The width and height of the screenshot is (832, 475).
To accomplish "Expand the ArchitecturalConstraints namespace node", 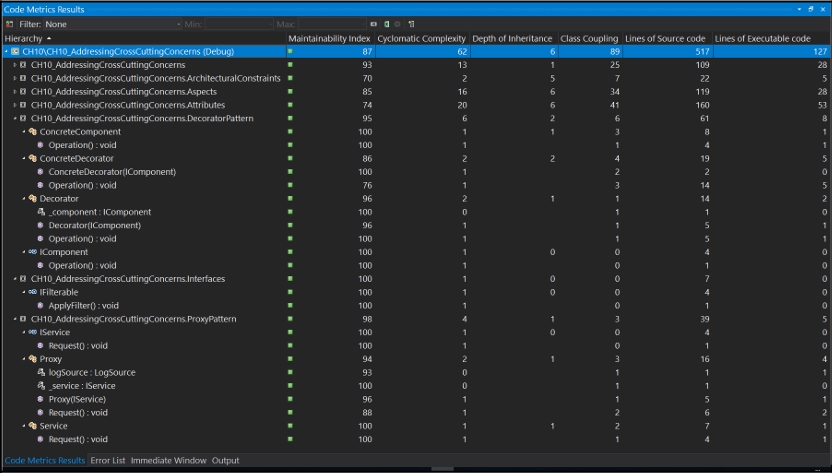I will pyautogui.click(x=15, y=79).
